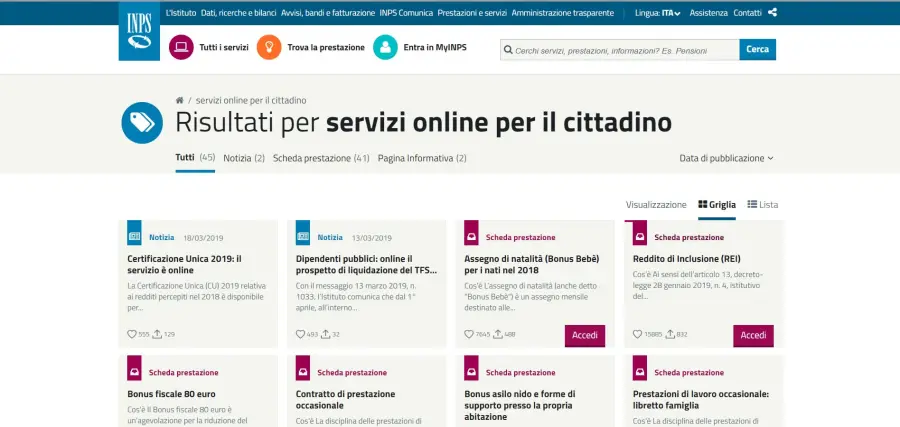Open Assegno di natalità (Bonus Bebè) title
The width and height of the screenshot is (900, 427).
[x=532, y=265]
